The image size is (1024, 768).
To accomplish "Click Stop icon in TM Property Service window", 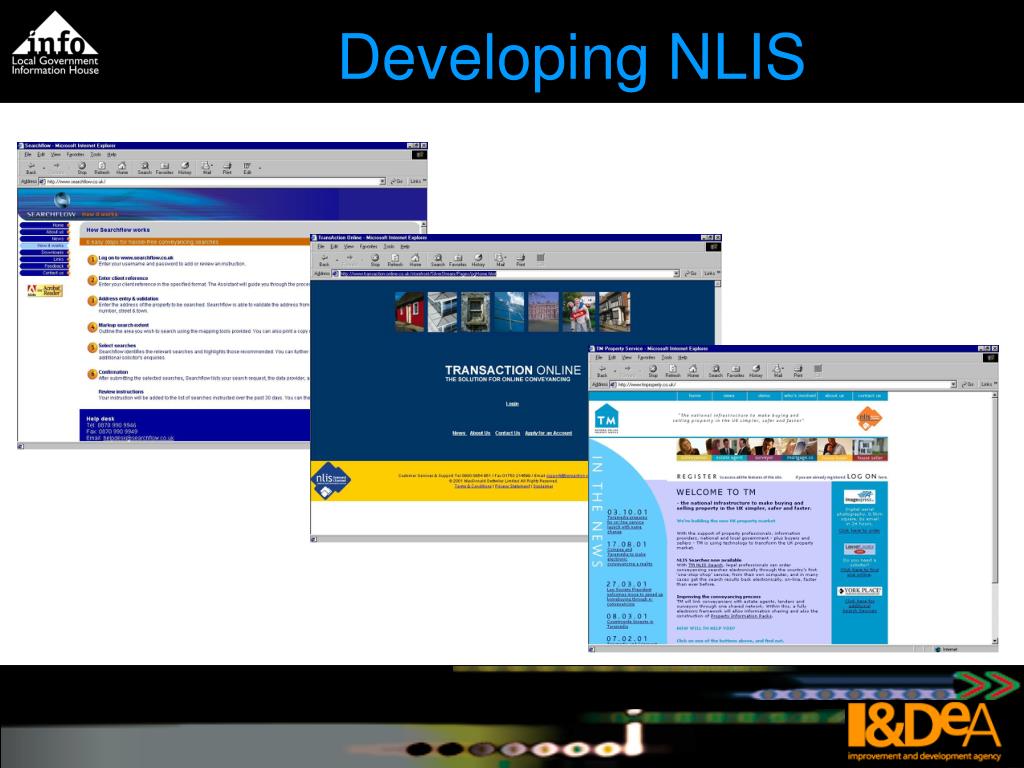I will 653,371.
